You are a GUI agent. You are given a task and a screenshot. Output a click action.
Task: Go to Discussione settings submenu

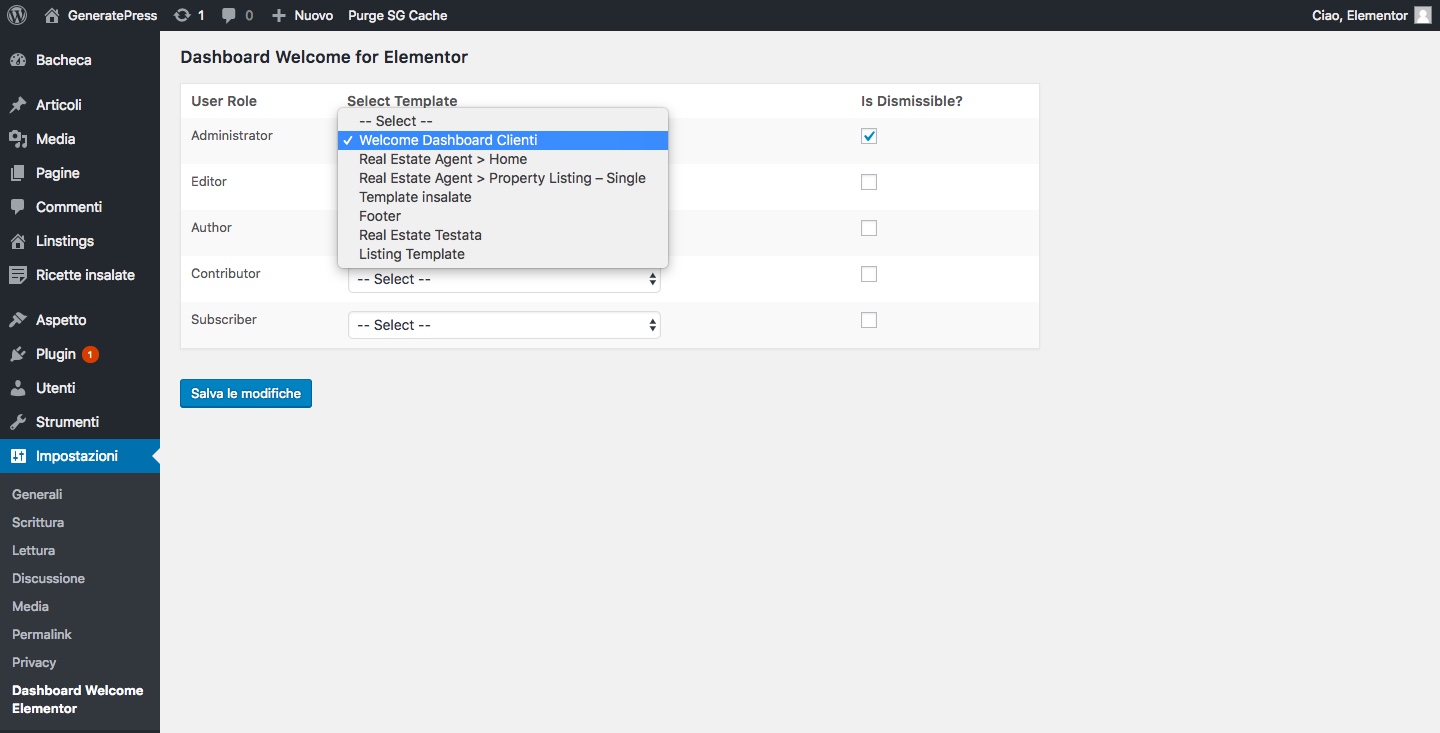(48, 578)
